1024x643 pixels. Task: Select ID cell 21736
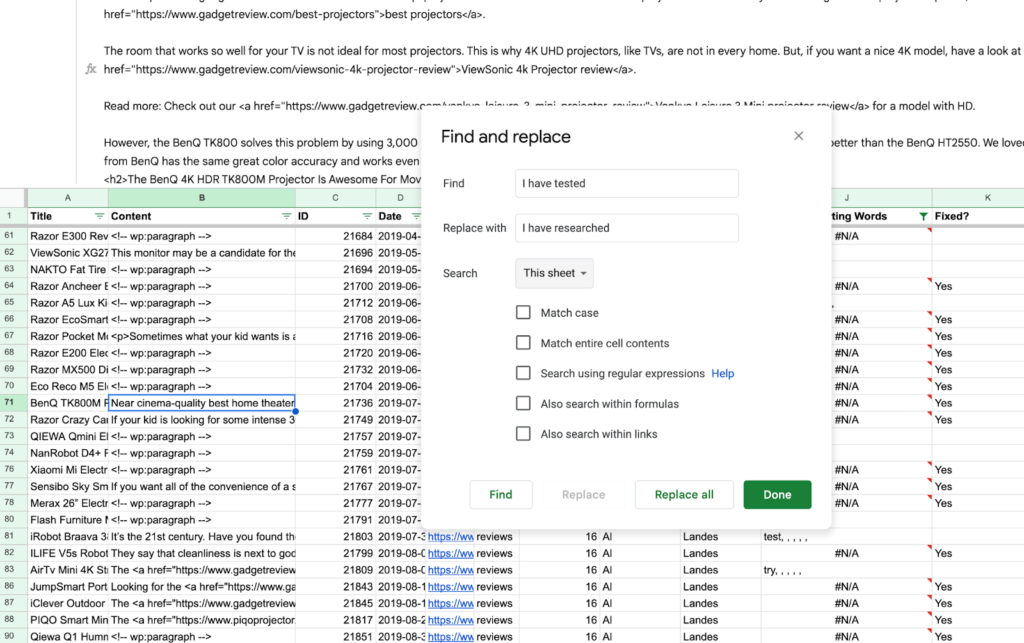[x=336, y=403]
